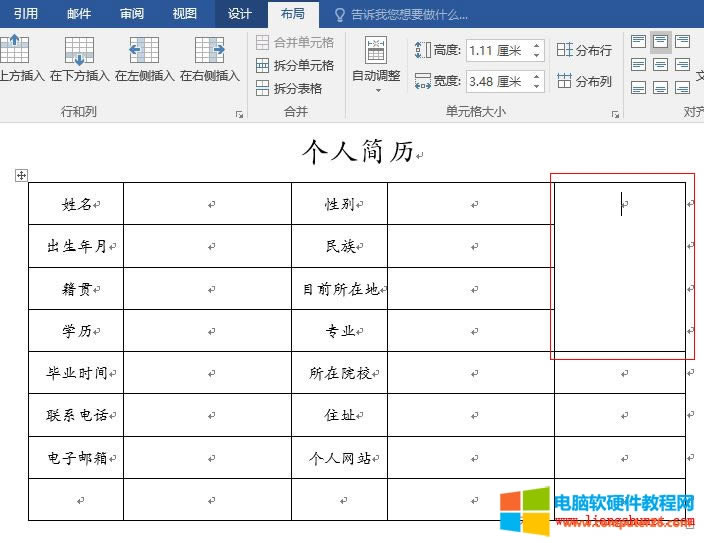Switch to View (视图) tab

click(185, 14)
